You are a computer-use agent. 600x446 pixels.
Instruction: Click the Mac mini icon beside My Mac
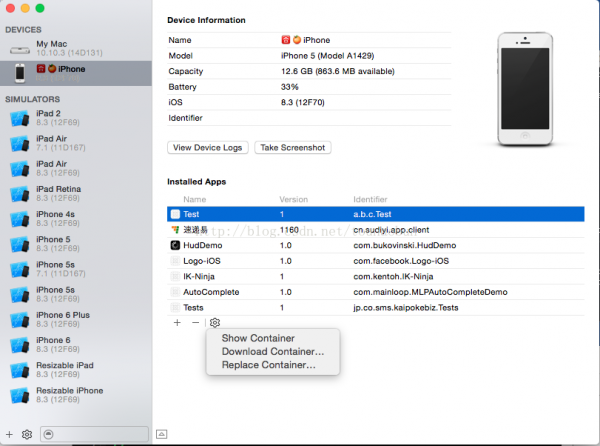tap(20, 50)
